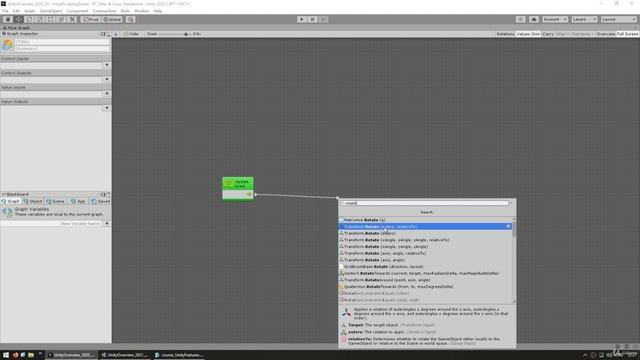
Task: Choose Vector3.RotateTowards option
Action: point(424,273)
